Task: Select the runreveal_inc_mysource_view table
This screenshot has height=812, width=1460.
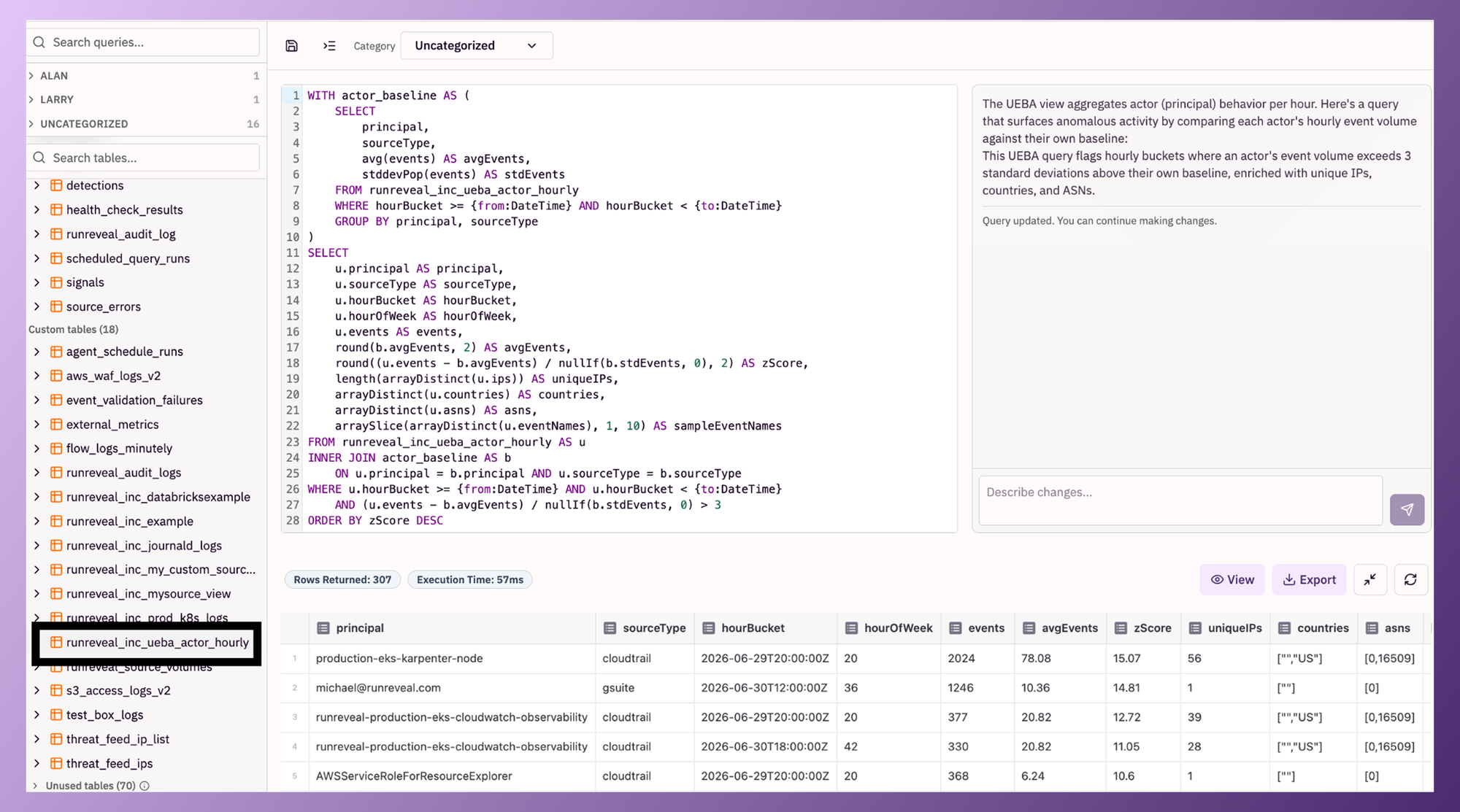Action: coord(148,594)
